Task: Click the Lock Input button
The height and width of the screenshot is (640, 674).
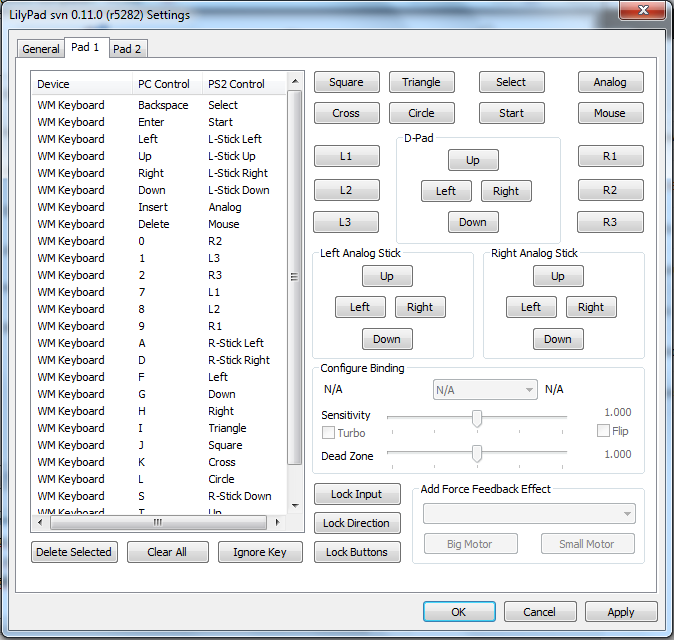Action: pos(357,494)
